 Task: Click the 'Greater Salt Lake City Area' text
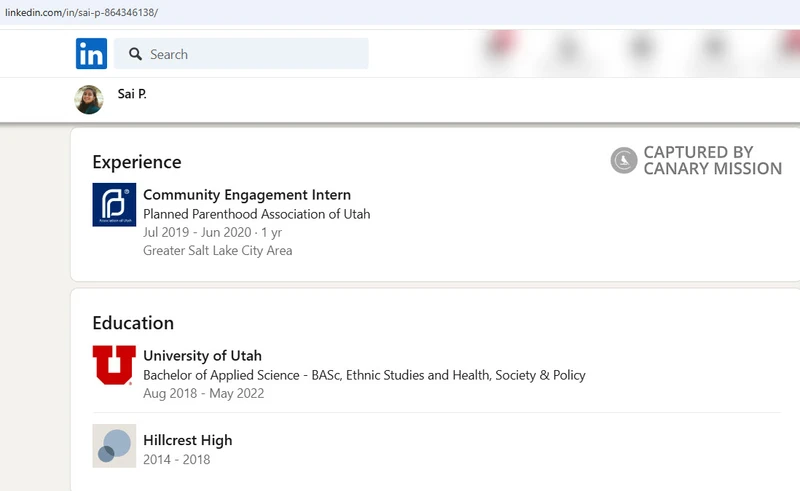pos(217,251)
